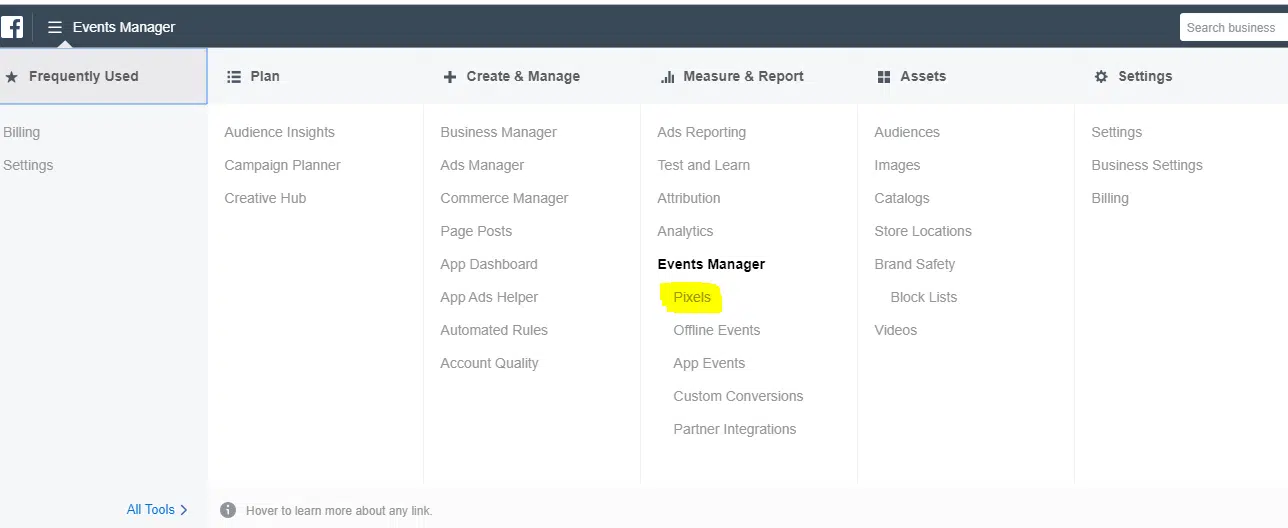Open the hamburger menu icon

(x=55, y=27)
